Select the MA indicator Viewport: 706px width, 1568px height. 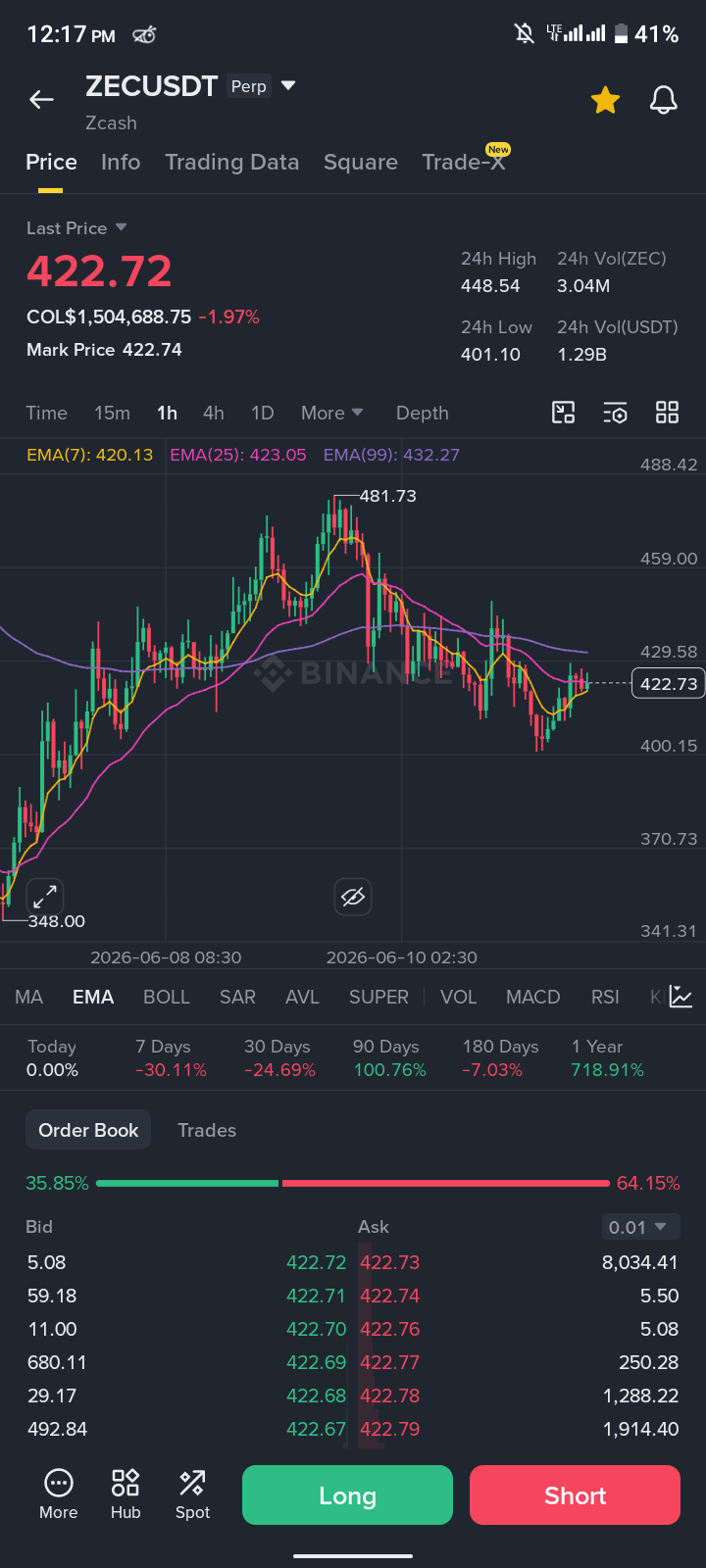(x=28, y=998)
